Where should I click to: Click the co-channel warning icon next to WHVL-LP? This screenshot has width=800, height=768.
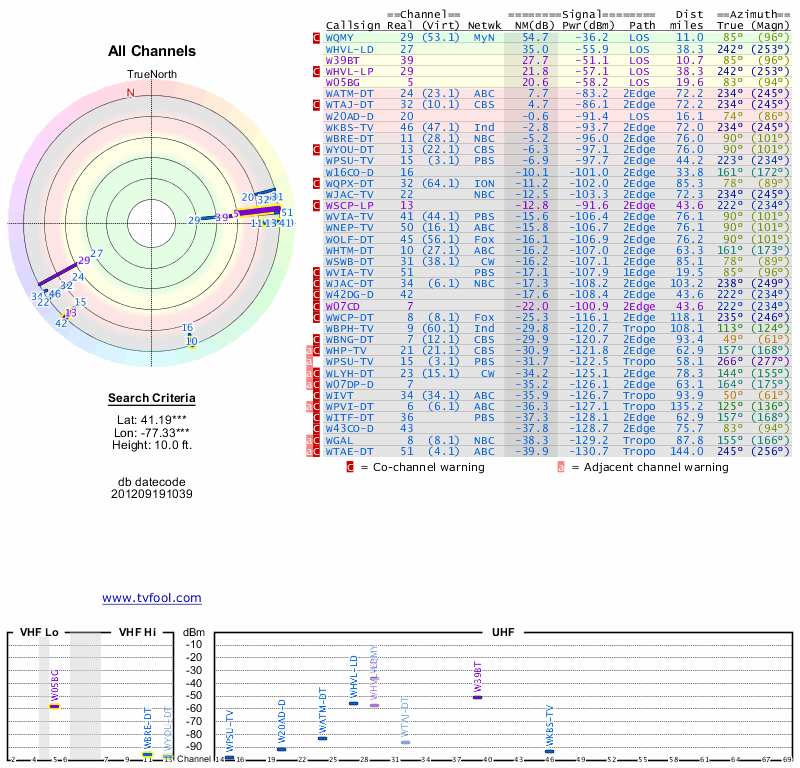(317, 71)
